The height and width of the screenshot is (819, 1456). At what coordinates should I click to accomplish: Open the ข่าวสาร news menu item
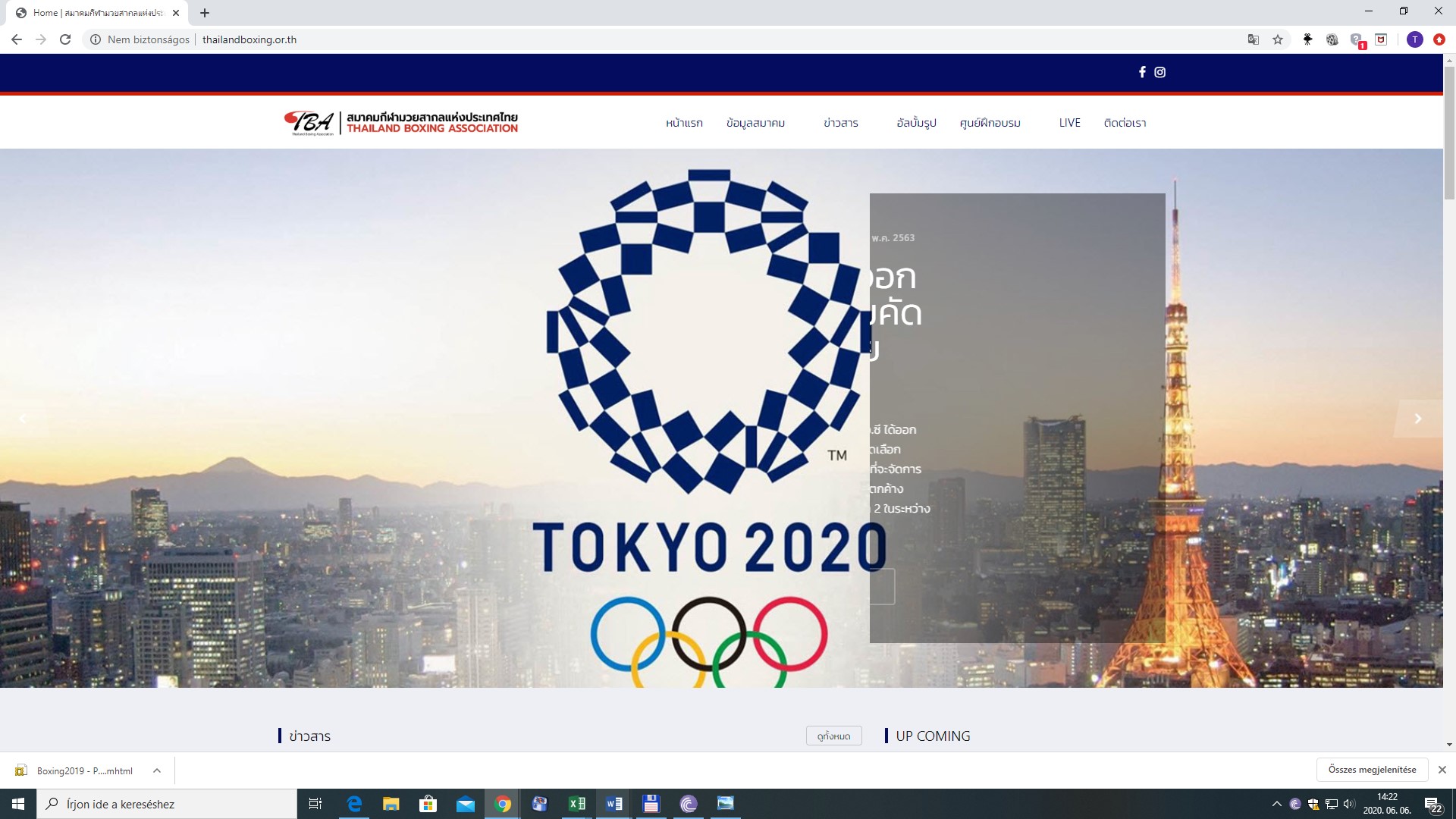pos(841,123)
